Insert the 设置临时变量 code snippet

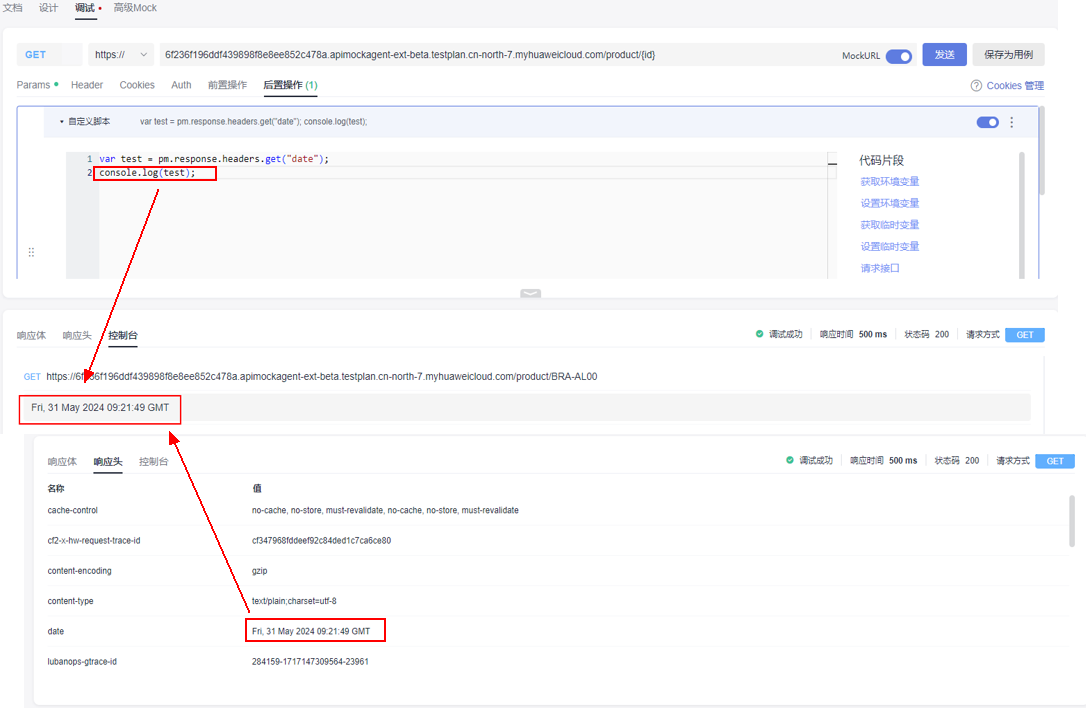coord(889,247)
